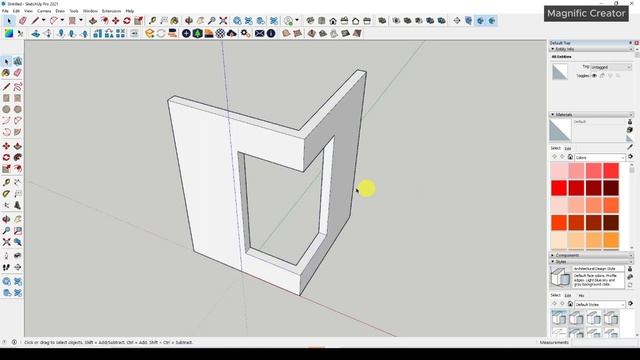
Task: Open the Line tool dropdown arrow
Action: [x=43, y=20]
